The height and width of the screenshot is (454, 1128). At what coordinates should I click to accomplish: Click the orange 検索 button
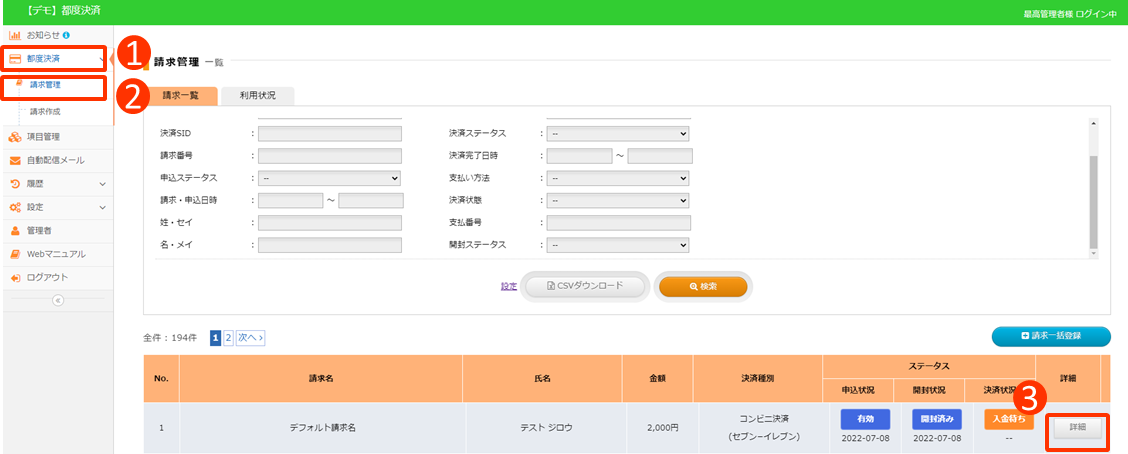[703, 286]
